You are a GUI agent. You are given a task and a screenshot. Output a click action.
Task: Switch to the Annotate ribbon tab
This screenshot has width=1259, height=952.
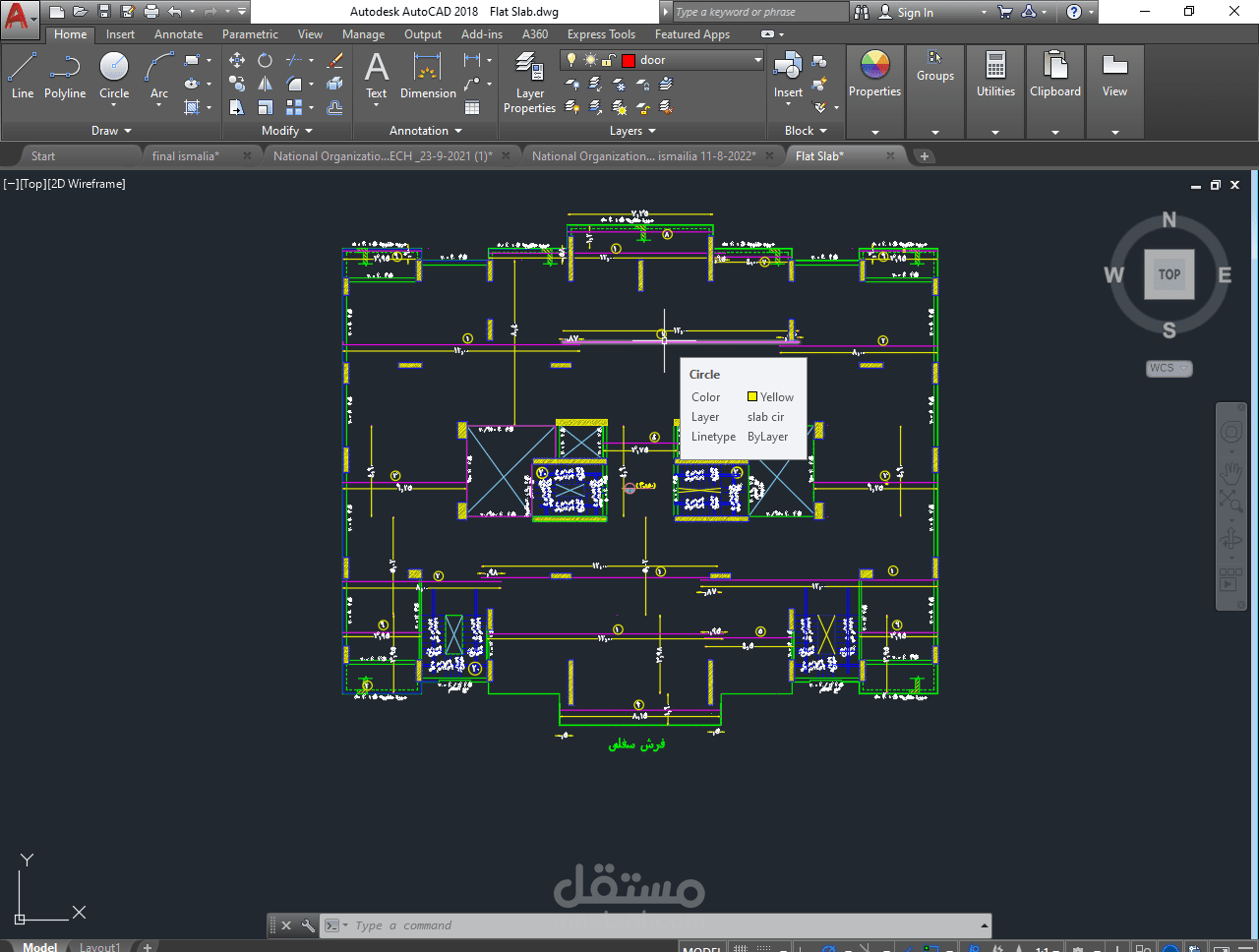[x=178, y=33]
